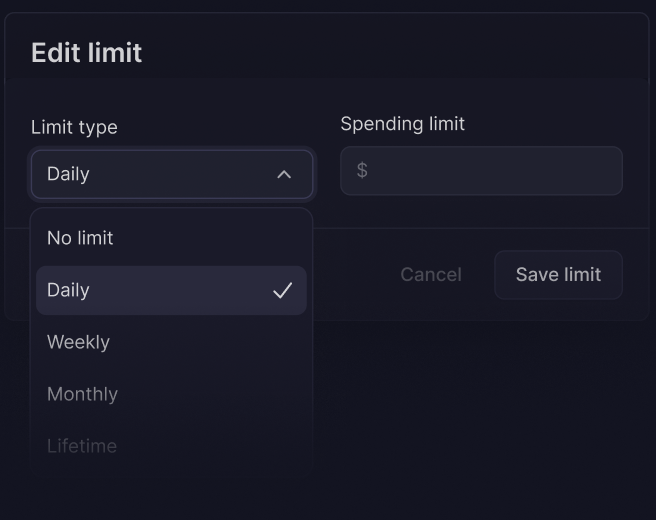The image size is (656, 520).
Task: Click the "Spending limit" field label
Action: (x=402, y=124)
